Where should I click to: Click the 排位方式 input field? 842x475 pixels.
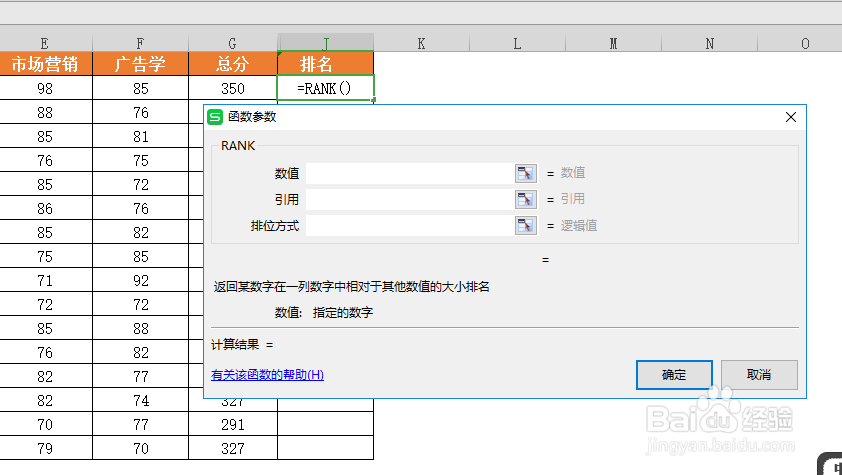pos(410,225)
